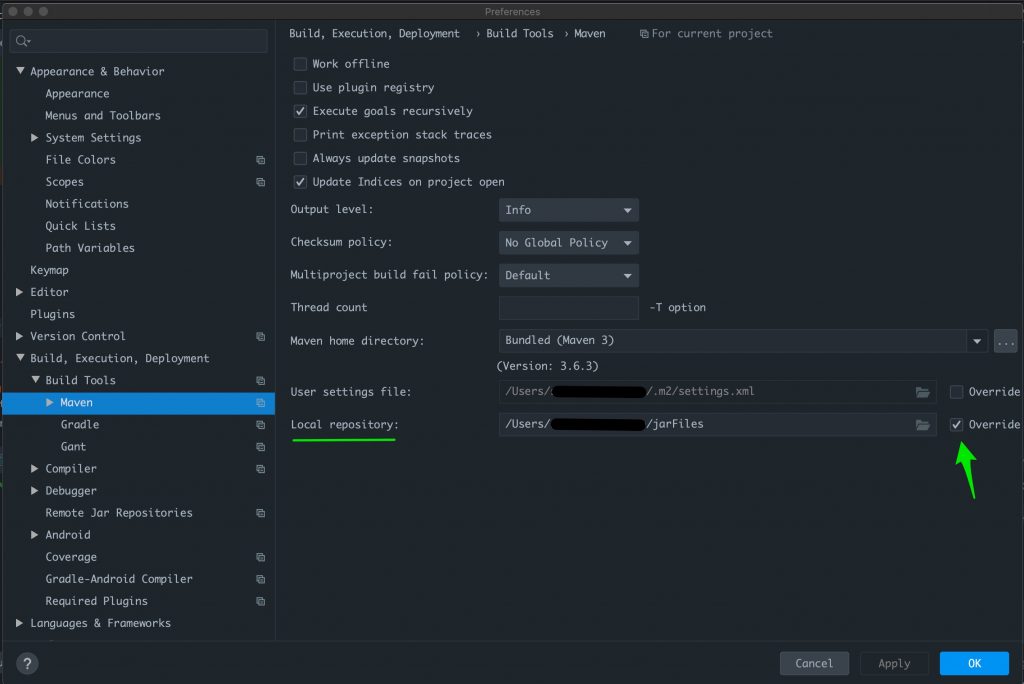Expand the Android node in the sidebar
This screenshot has height=684, width=1024.
[36, 534]
